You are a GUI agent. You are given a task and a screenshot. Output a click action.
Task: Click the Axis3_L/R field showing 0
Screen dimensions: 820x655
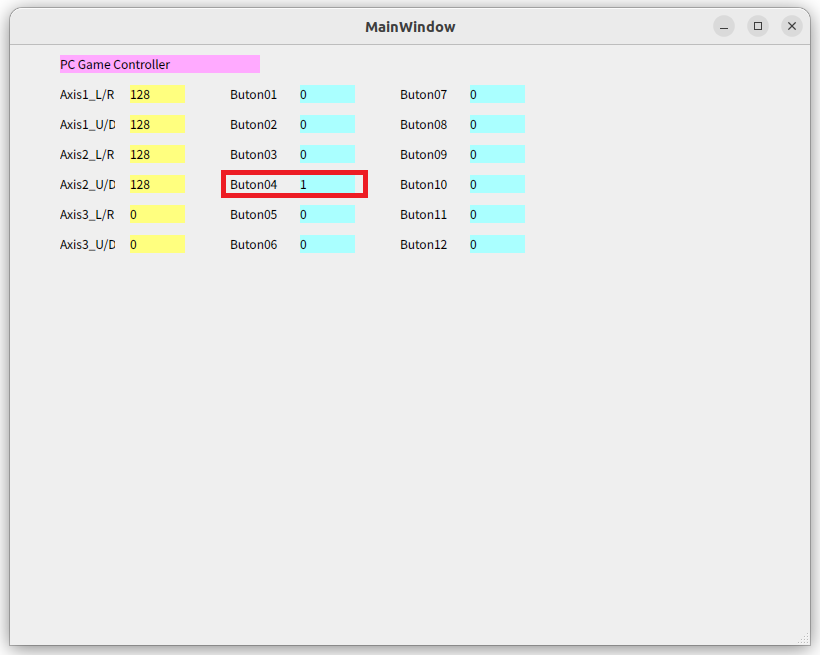(155, 214)
